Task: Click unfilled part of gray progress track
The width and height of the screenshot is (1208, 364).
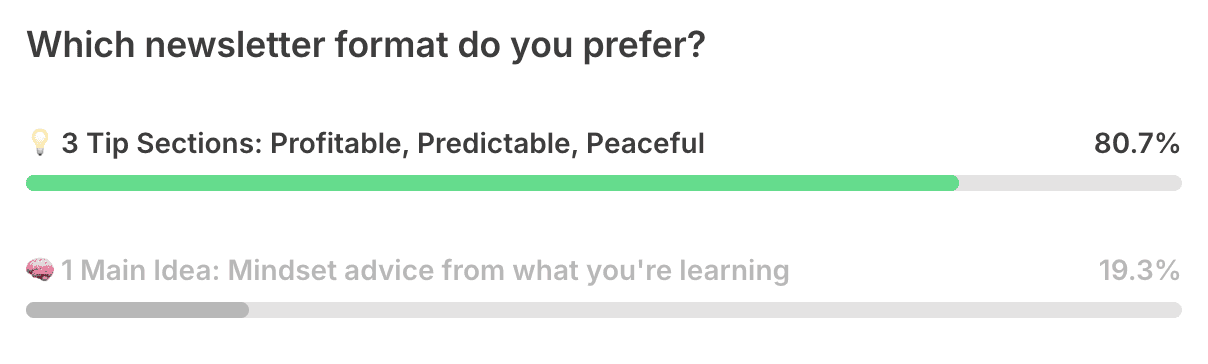Action: coord(715,310)
